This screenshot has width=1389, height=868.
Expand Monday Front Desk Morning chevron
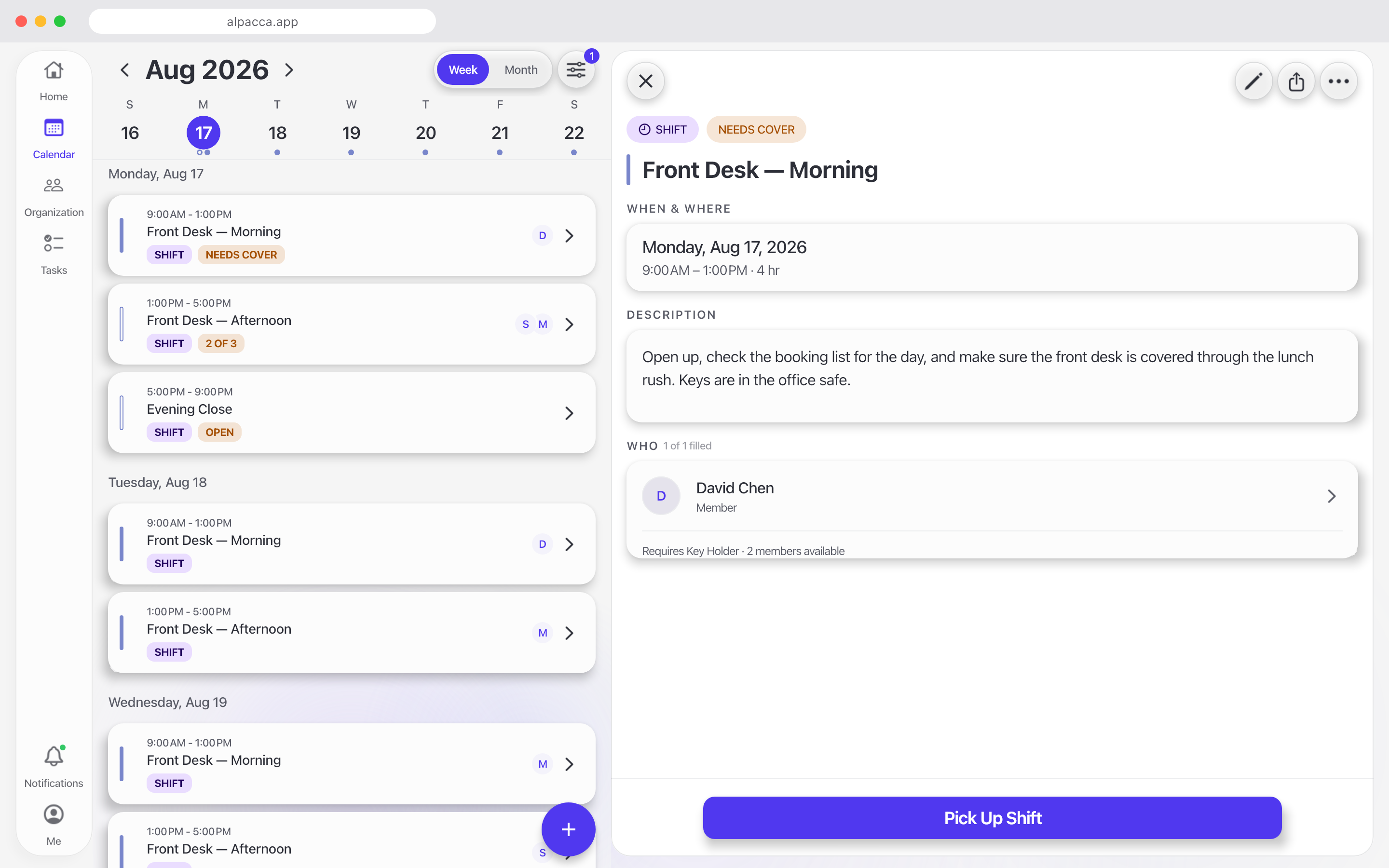pos(570,235)
